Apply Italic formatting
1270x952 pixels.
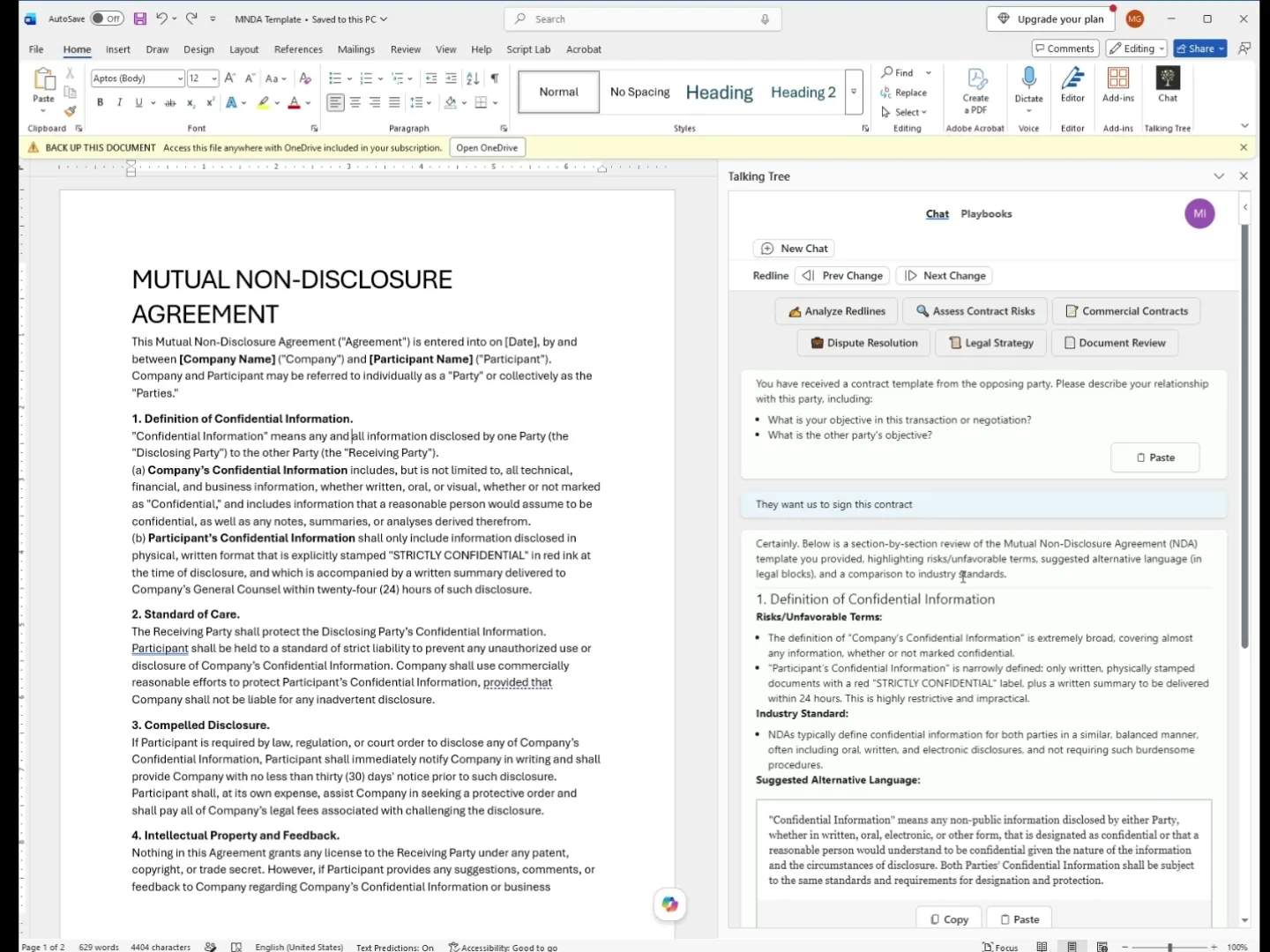[119, 103]
